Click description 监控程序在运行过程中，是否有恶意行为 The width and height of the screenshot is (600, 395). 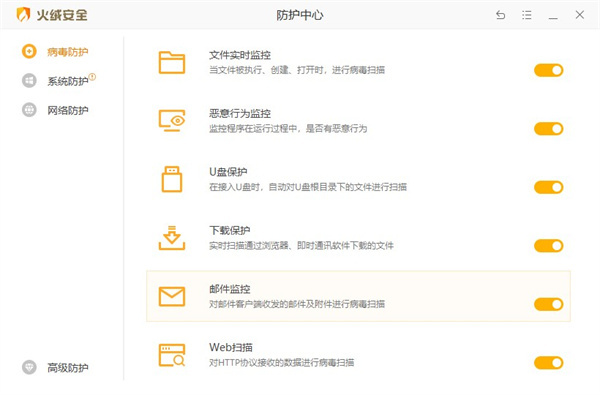pyautogui.click(x=288, y=129)
